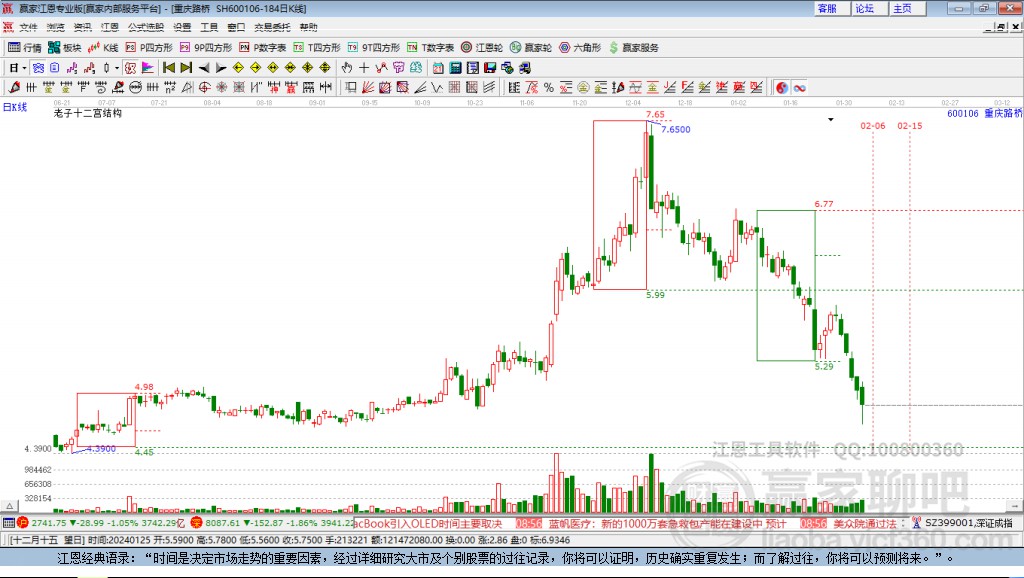
Task: Expand panel with bottom-left up triangle
Action: (9, 506)
